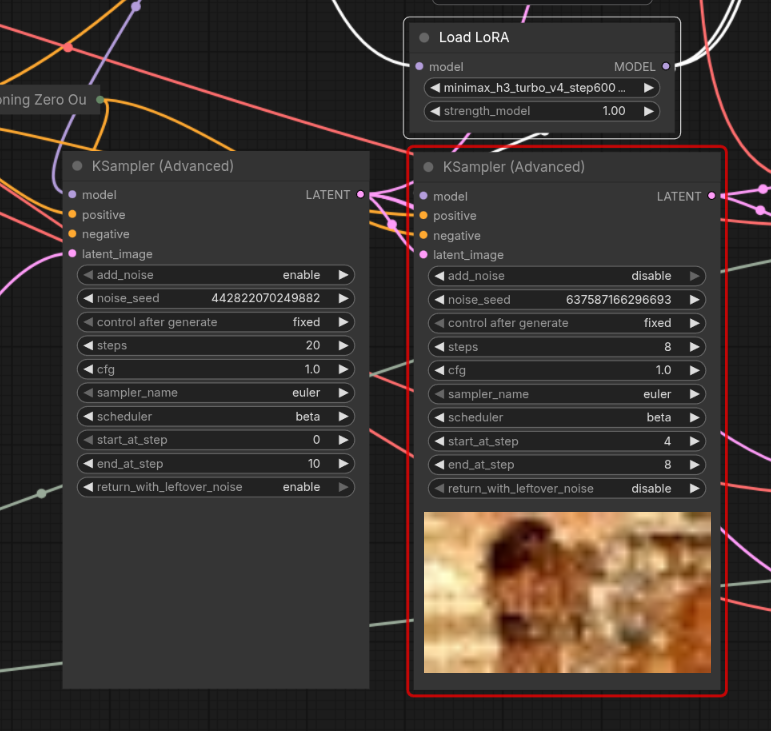The width and height of the screenshot is (771, 731).
Task: Toggle add_noise disable on right KSampler
Action: 567,276
